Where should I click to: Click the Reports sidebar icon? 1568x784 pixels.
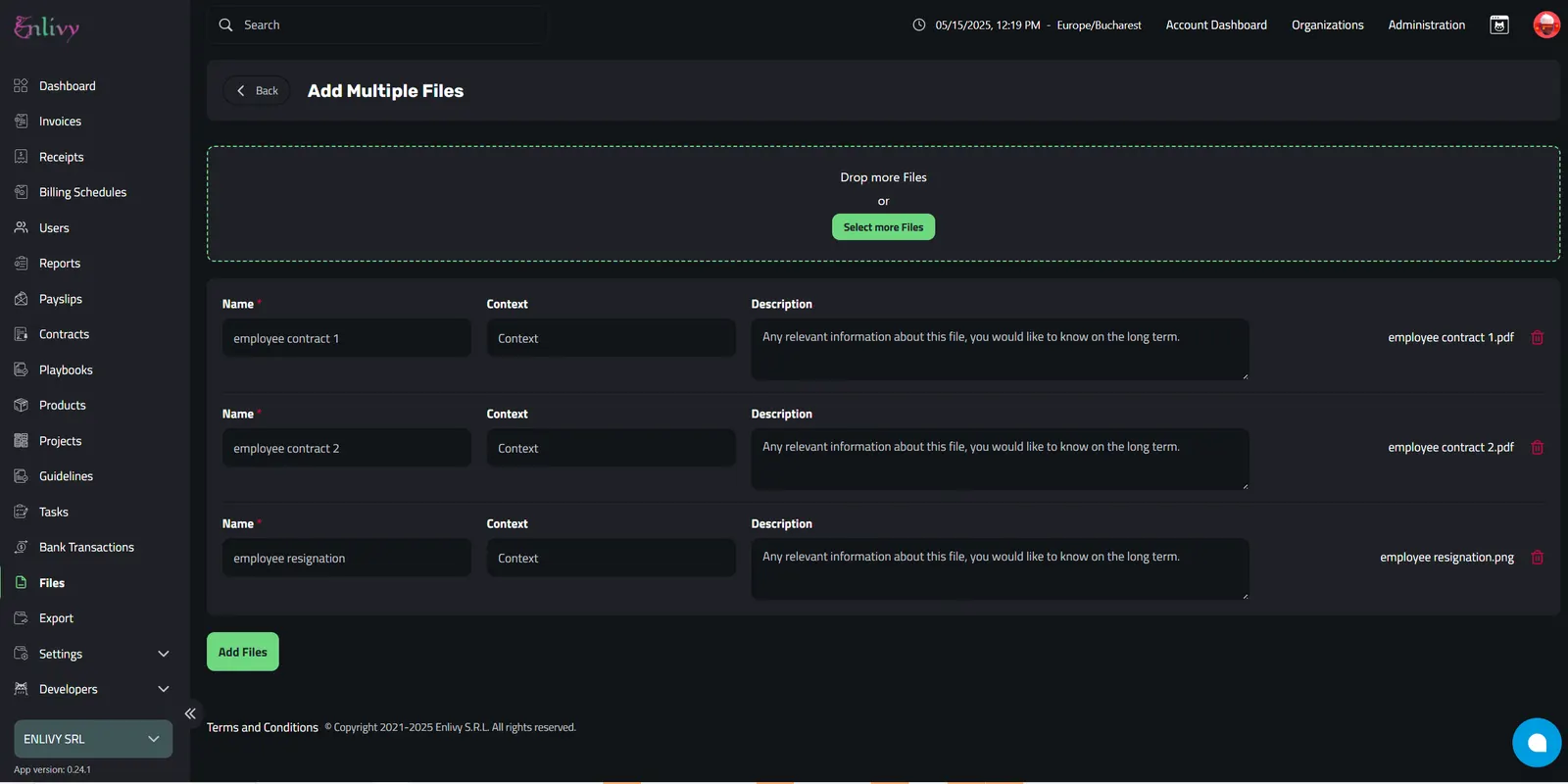(x=21, y=263)
